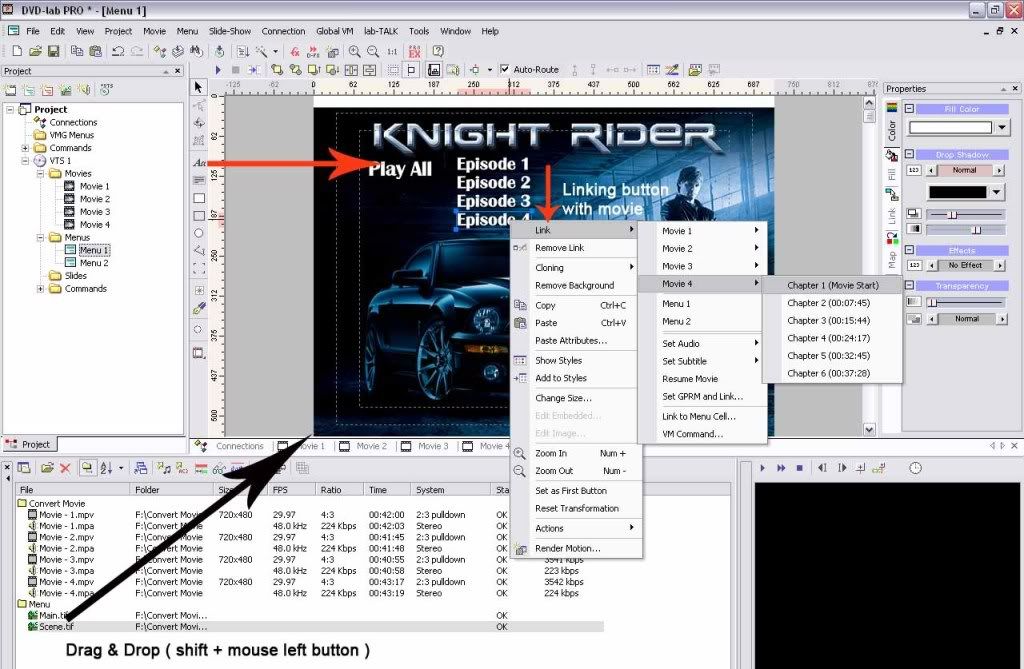Select the circle shape tool
This screenshot has height=669, width=1024.
(199, 233)
